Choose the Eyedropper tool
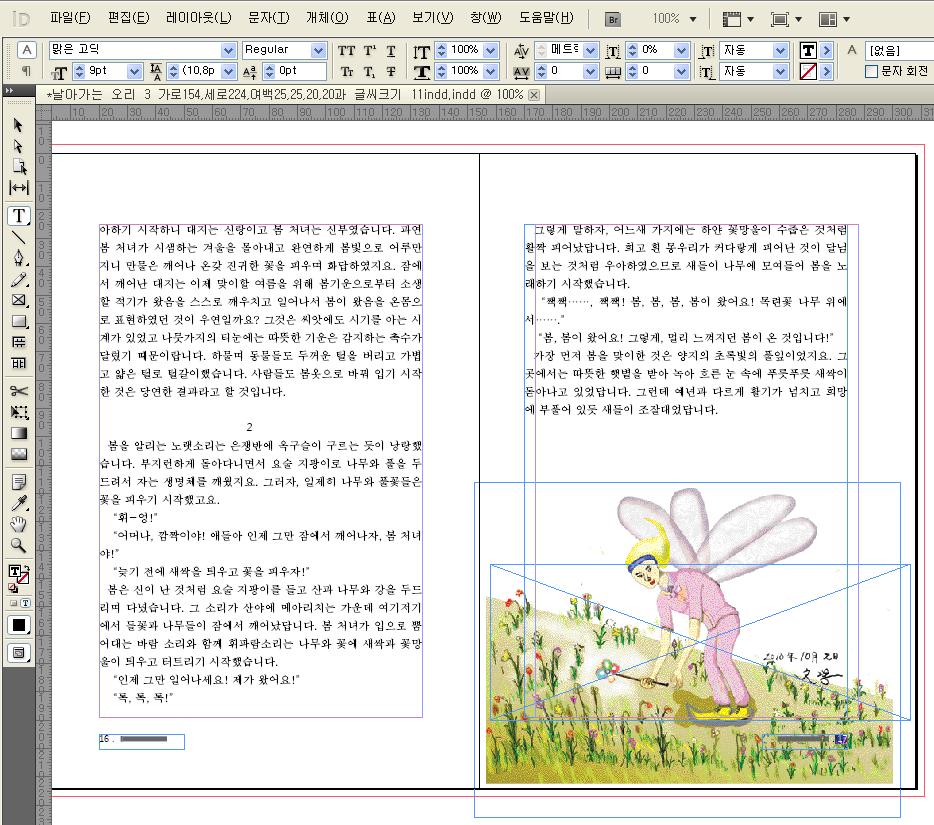Screen dimensions: 934x825 tap(19, 503)
